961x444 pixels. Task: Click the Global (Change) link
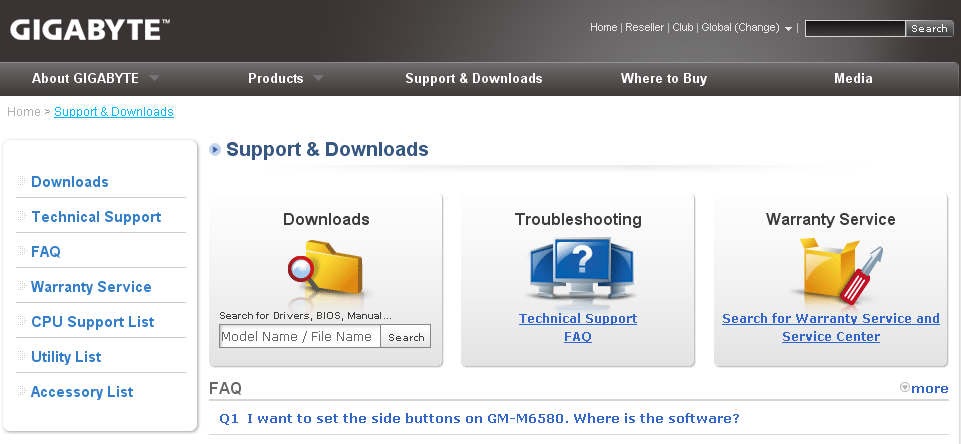740,28
